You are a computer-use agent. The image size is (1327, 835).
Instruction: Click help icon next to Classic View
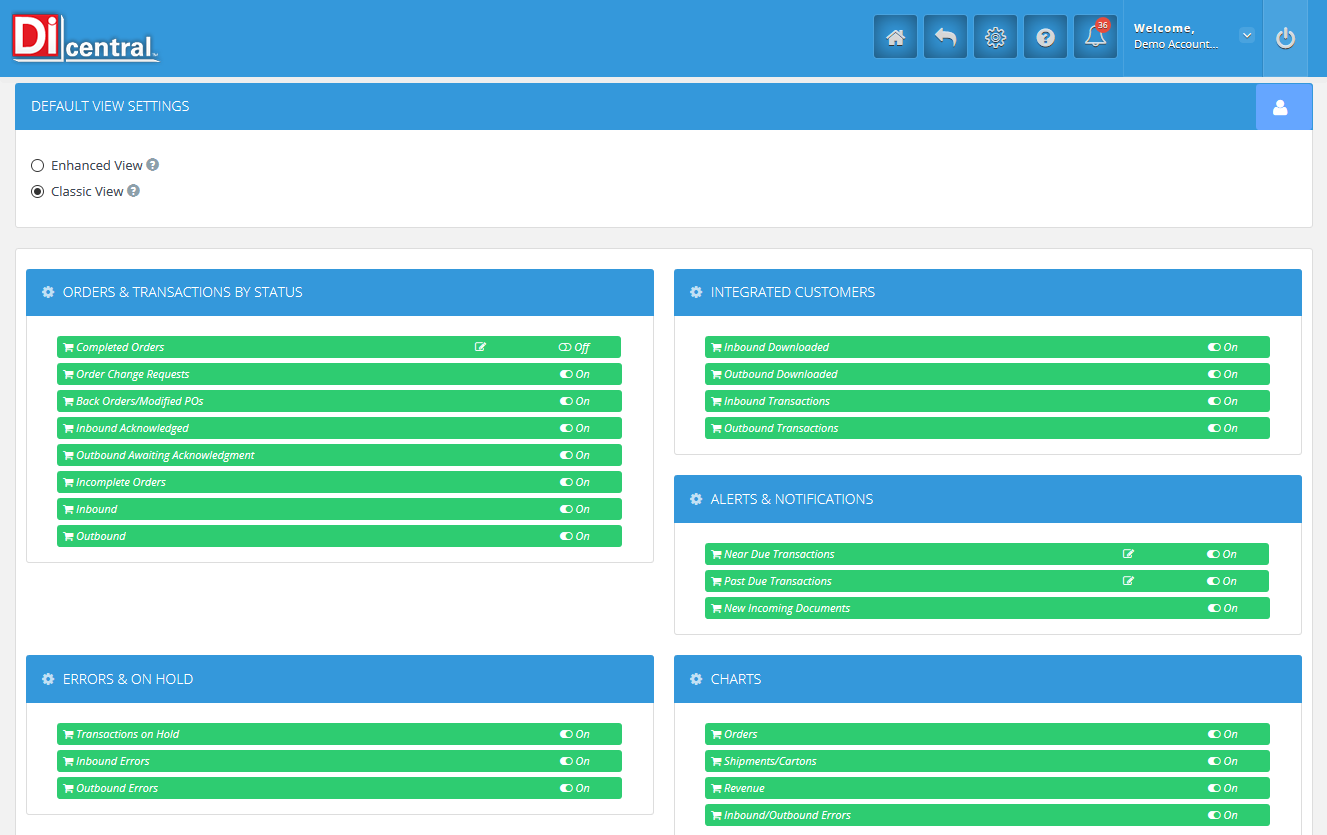[x=133, y=191]
